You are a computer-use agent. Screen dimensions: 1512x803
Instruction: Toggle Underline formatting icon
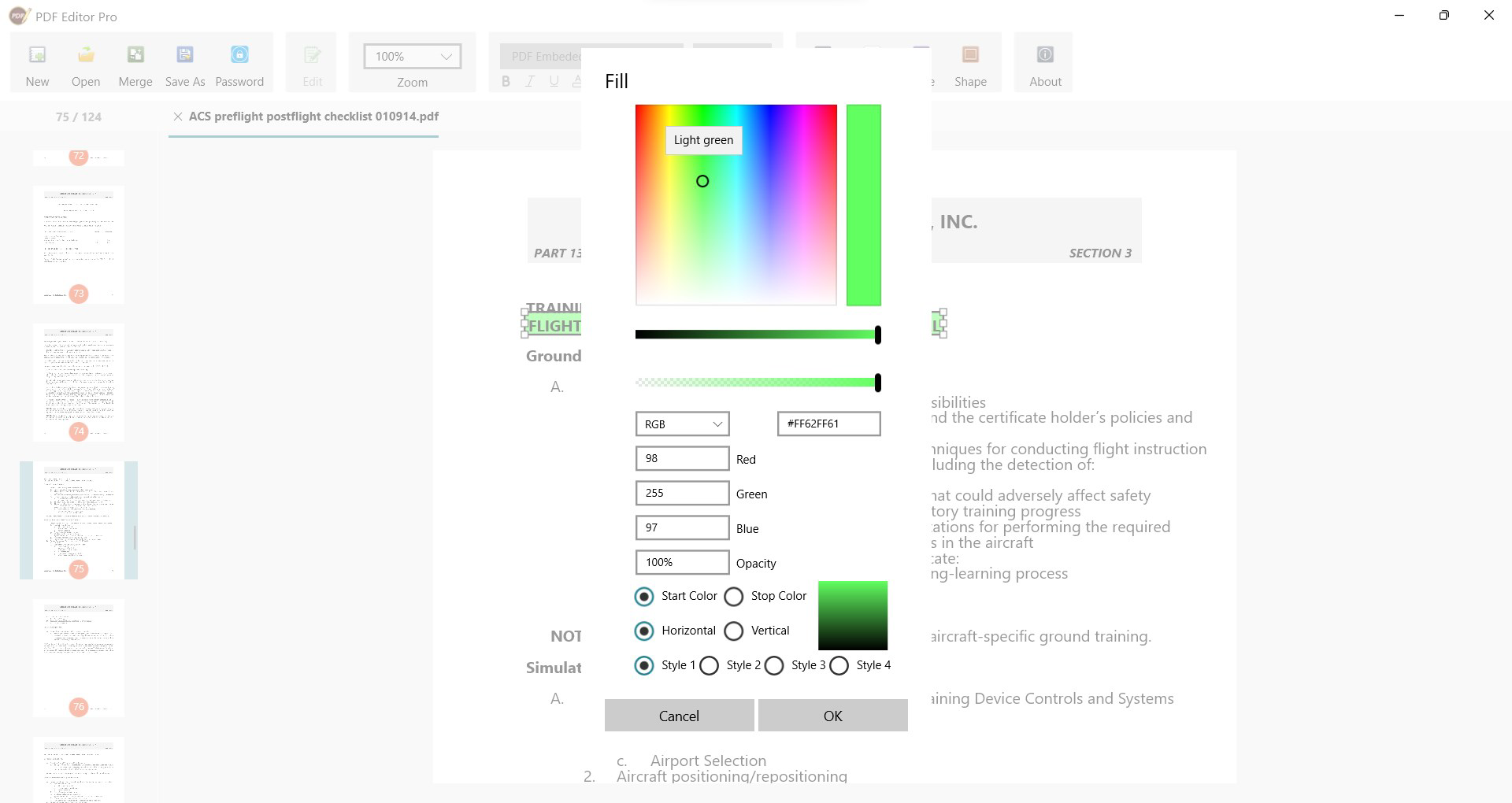(554, 81)
